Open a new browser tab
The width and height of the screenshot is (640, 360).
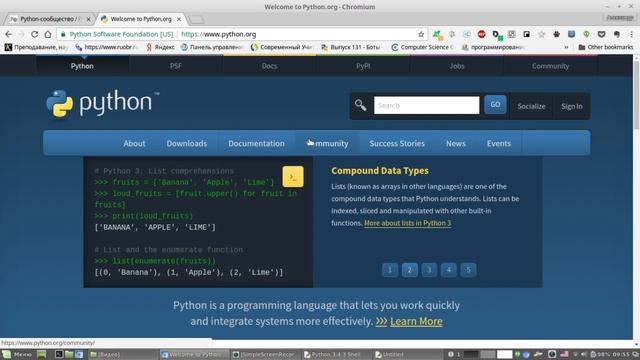(197, 19)
